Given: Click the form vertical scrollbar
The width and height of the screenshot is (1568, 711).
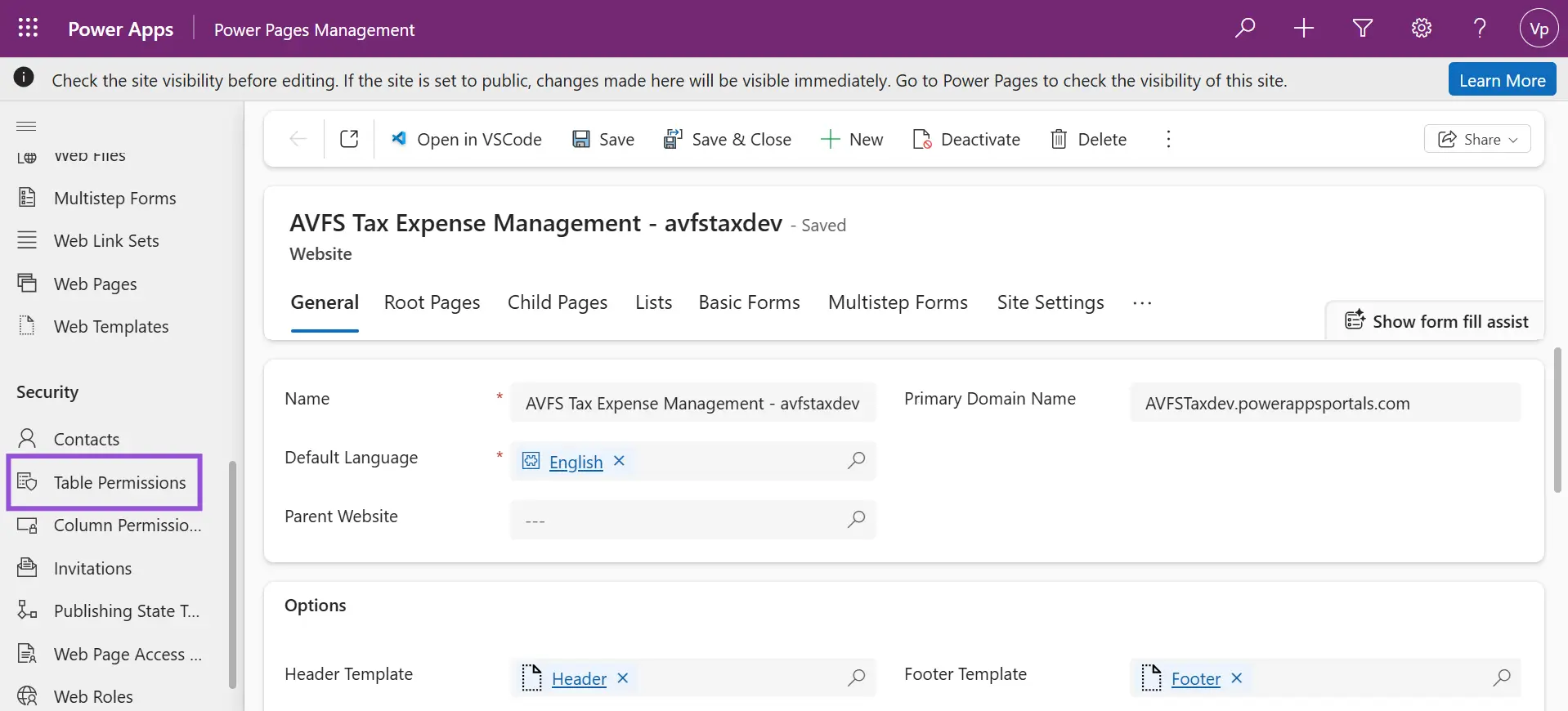Looking at the screenshot, I should (1557, 421).
